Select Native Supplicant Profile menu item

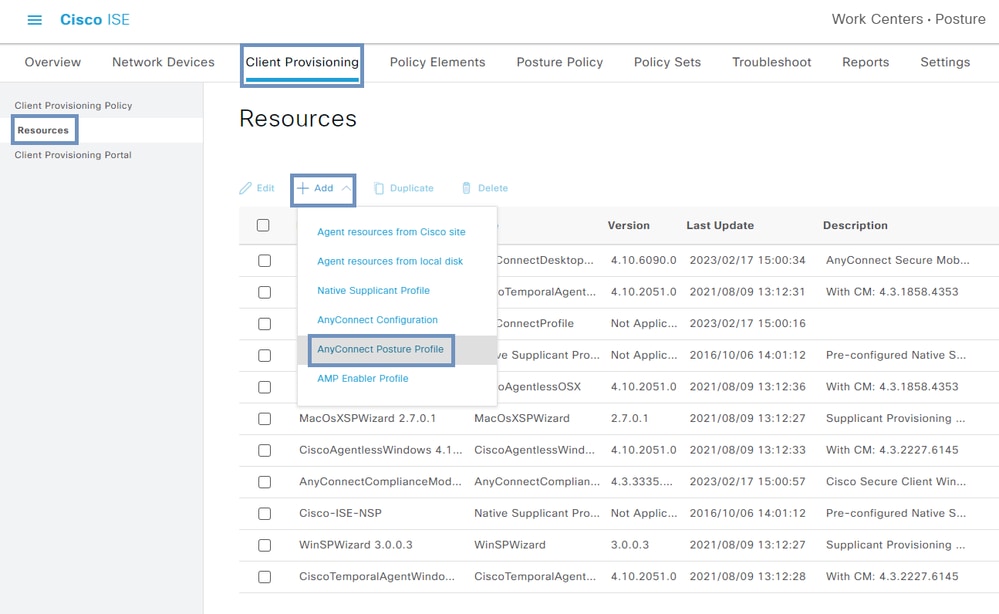373,290
